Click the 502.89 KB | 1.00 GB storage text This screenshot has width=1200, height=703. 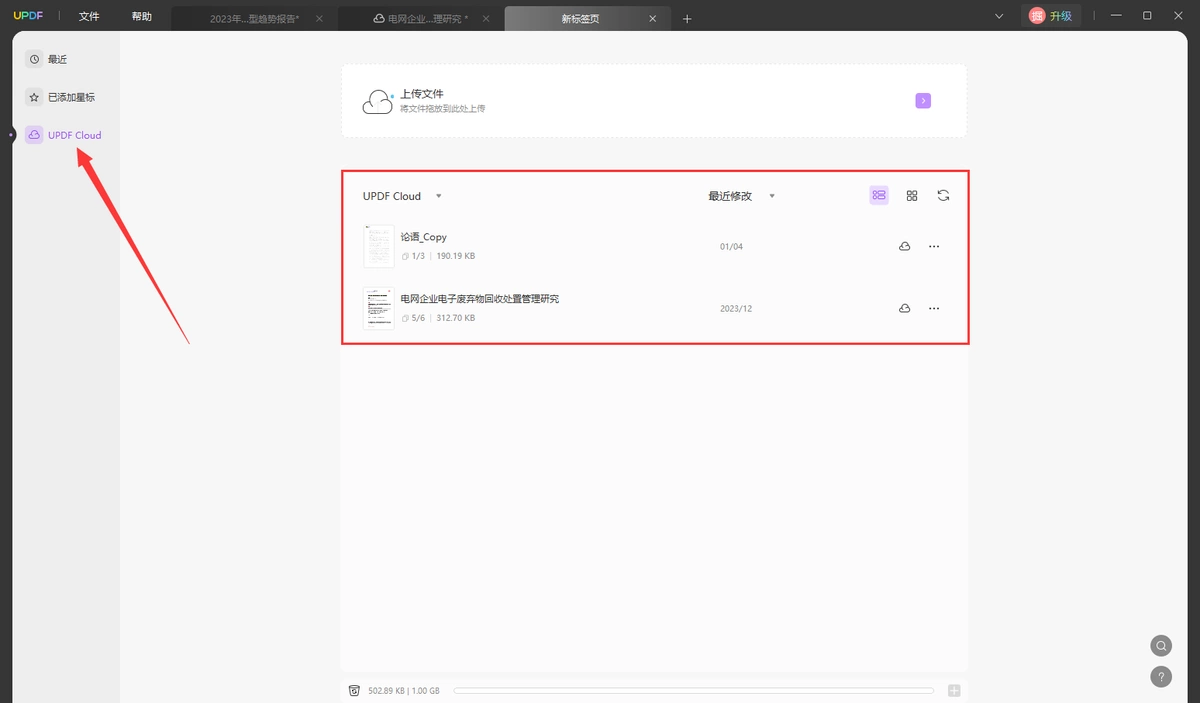point(404,691)
